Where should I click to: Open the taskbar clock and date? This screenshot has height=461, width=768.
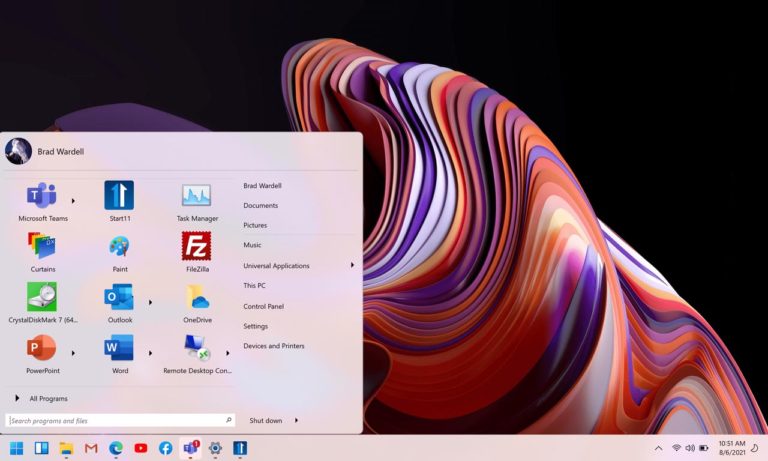point(732,448)
